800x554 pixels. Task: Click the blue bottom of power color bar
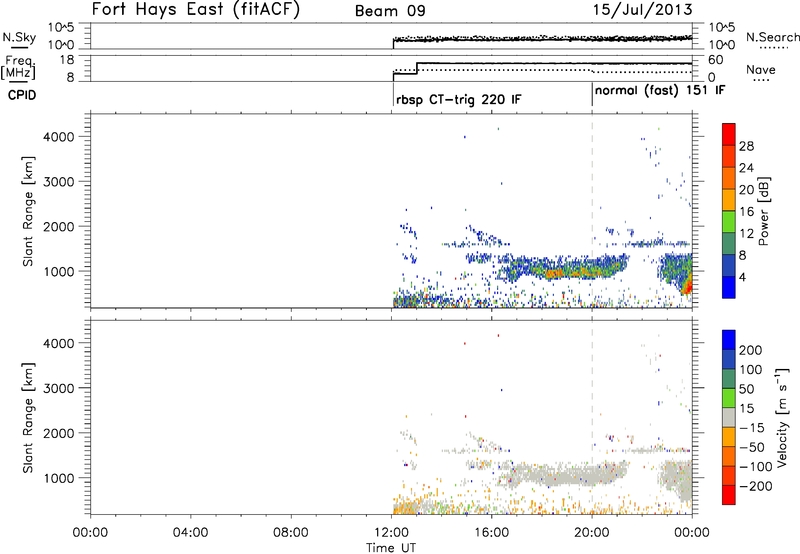tap(729, 287)
